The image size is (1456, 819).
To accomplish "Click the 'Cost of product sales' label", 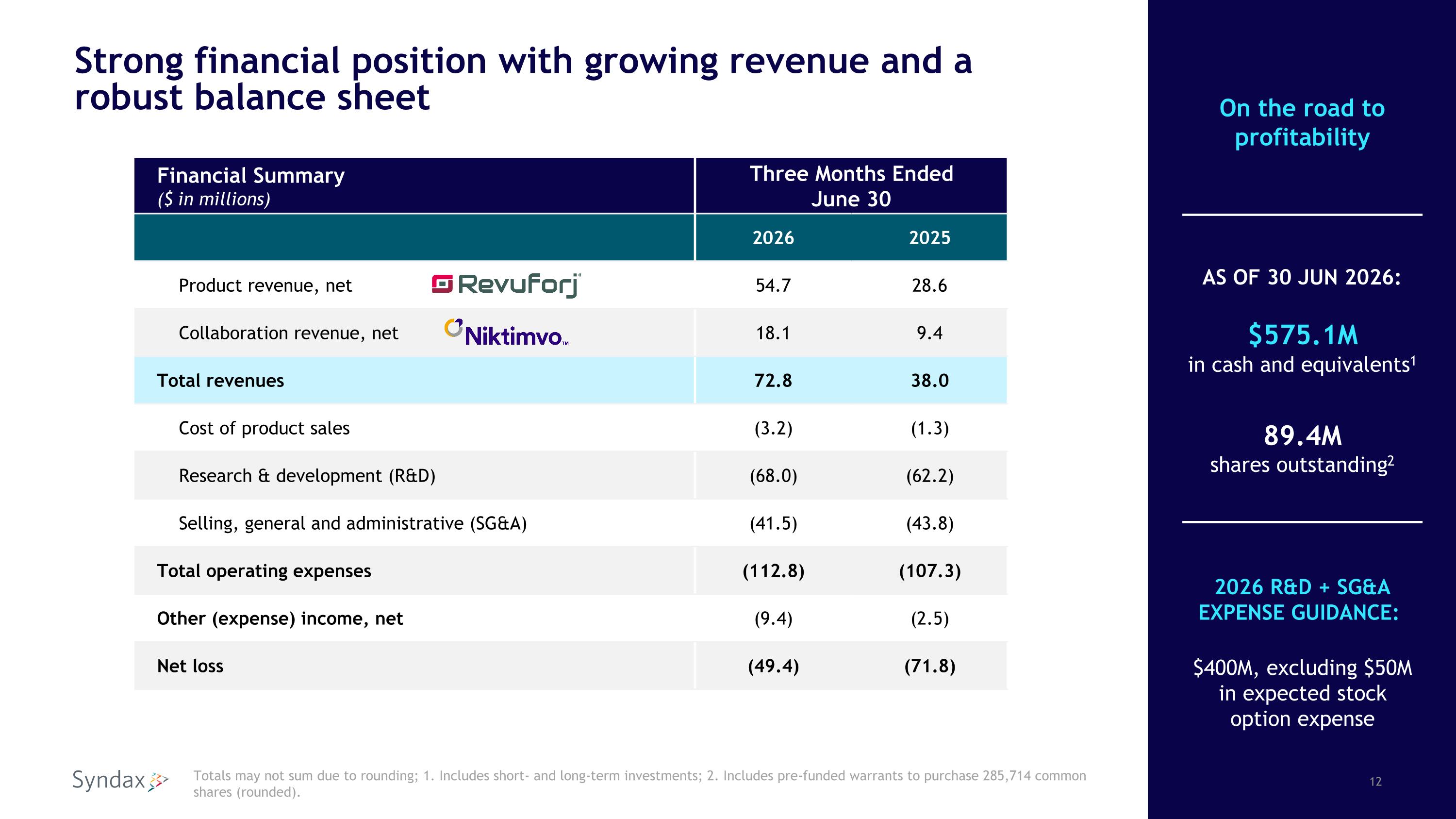I will pyautogui.click(x=264, y=429).
